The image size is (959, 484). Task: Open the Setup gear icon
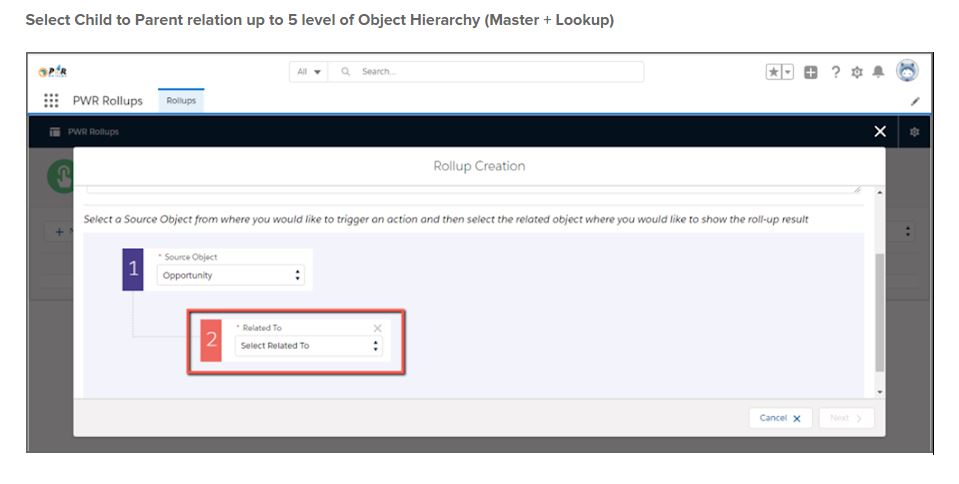[x=857, y=72]
